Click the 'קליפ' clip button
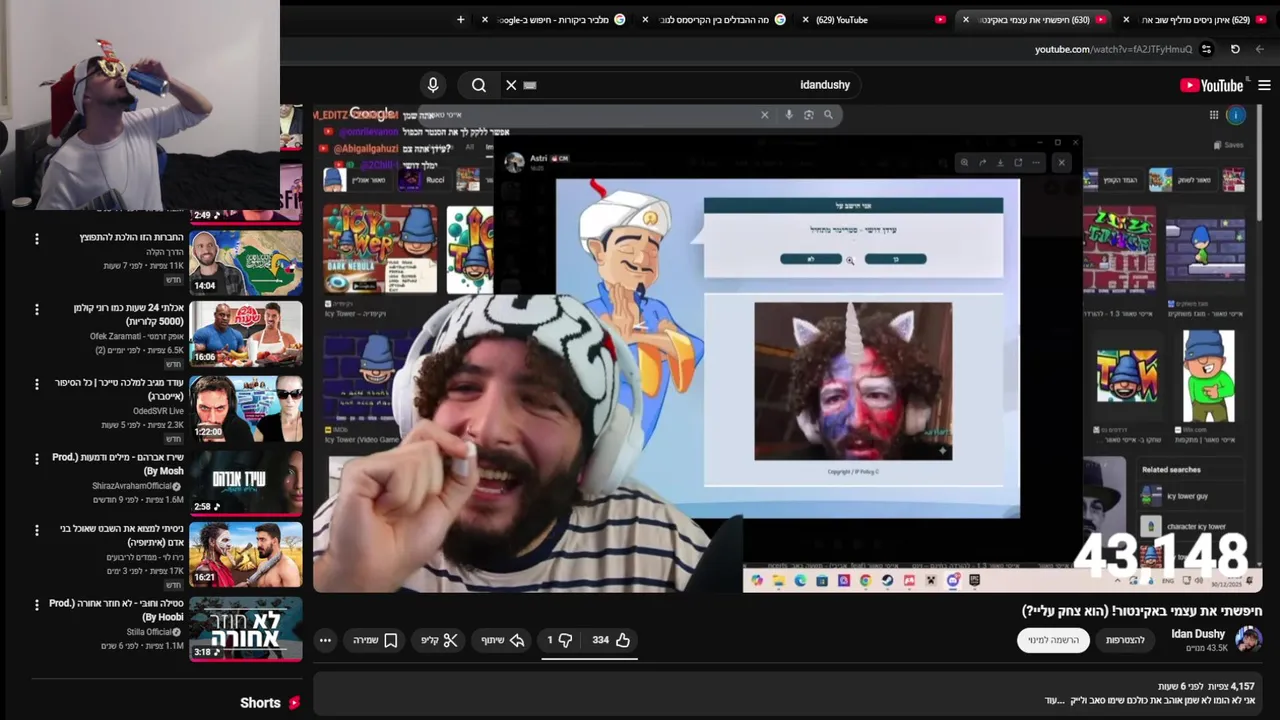The width and height of the screenshot is (1280, 720). click(x=439, y=640)
